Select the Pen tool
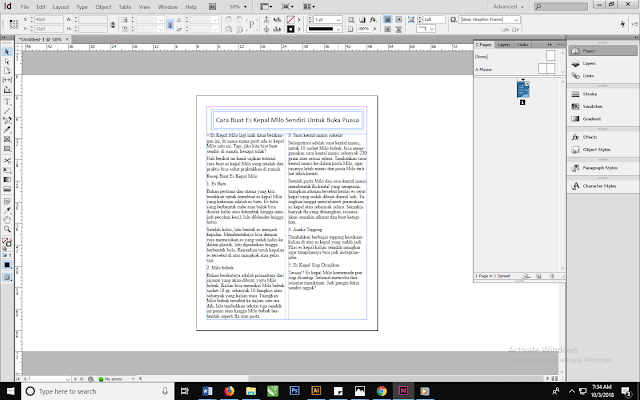The height and width of the screenshot is (400, 640). pos(7,120)
